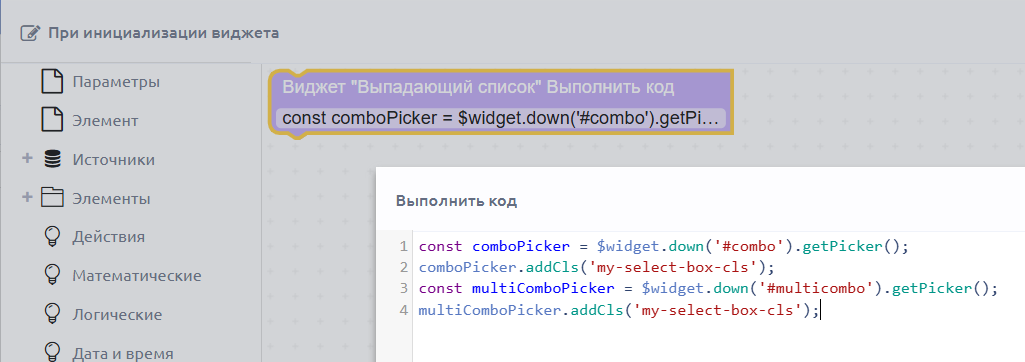Open the Действия block category
This screenshot has width=1025, height=362.
point(109,237)
